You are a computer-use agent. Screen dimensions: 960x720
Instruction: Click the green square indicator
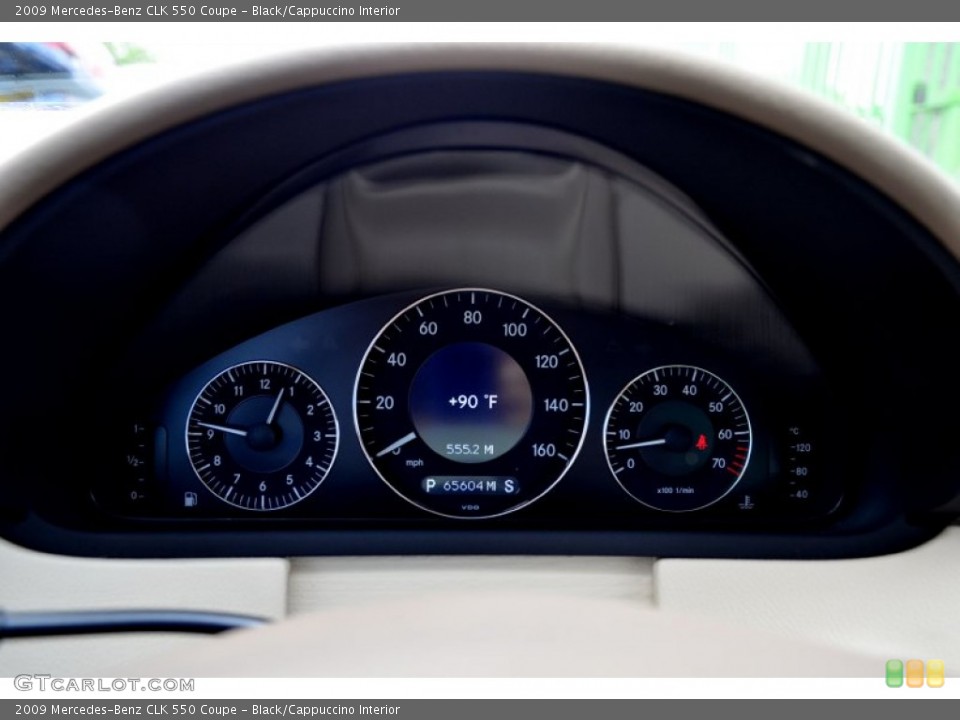[x=894, y=673]
